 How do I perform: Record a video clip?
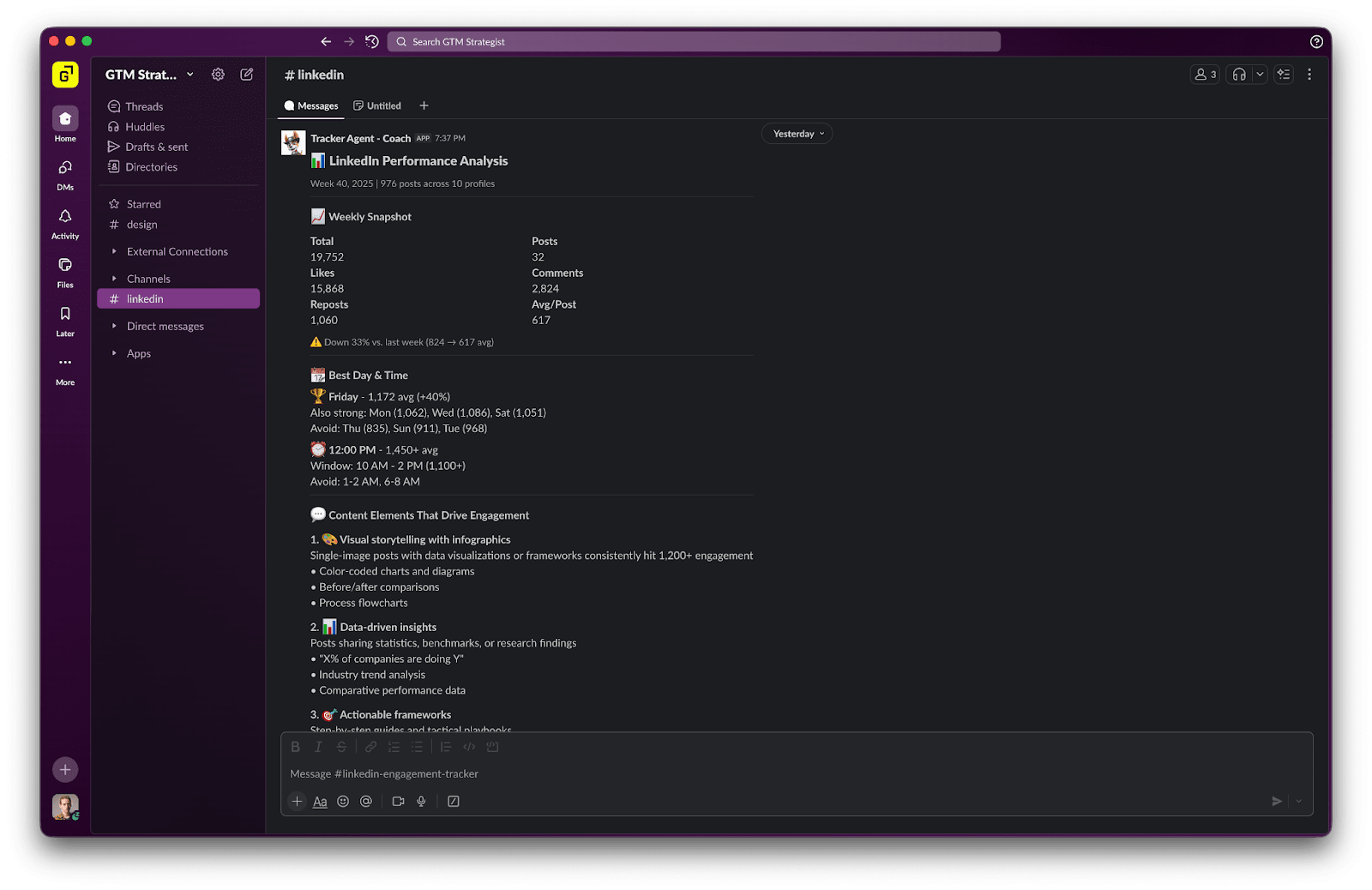click(398, 801)
